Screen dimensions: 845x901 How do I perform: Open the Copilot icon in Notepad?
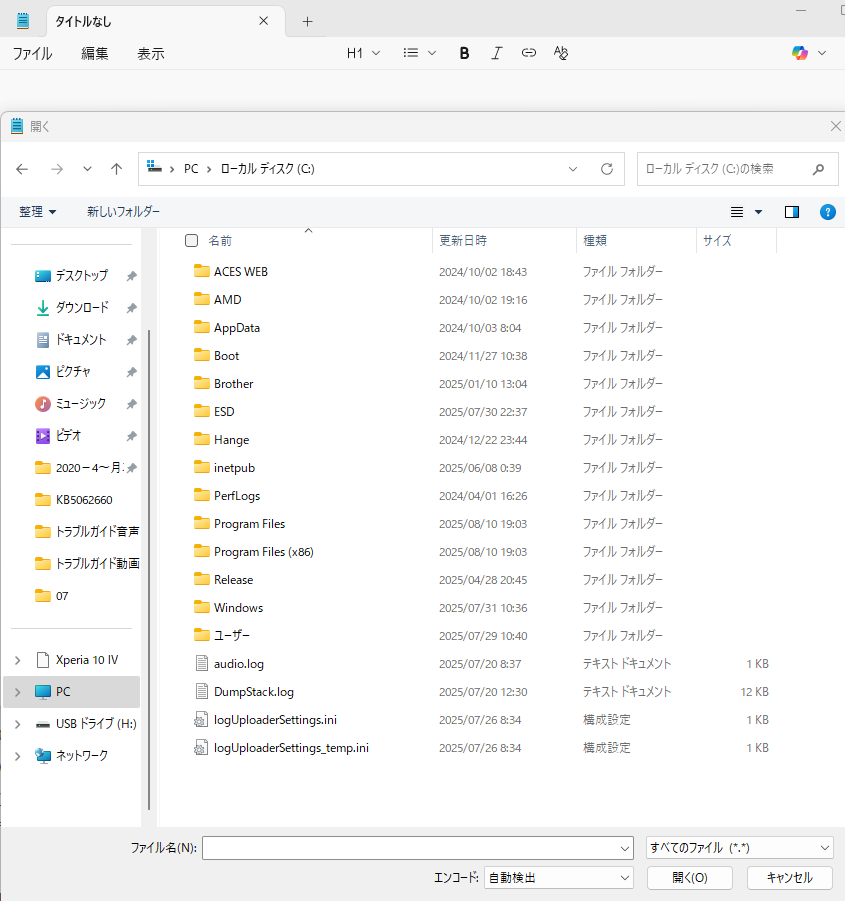(x=798, y=52)
